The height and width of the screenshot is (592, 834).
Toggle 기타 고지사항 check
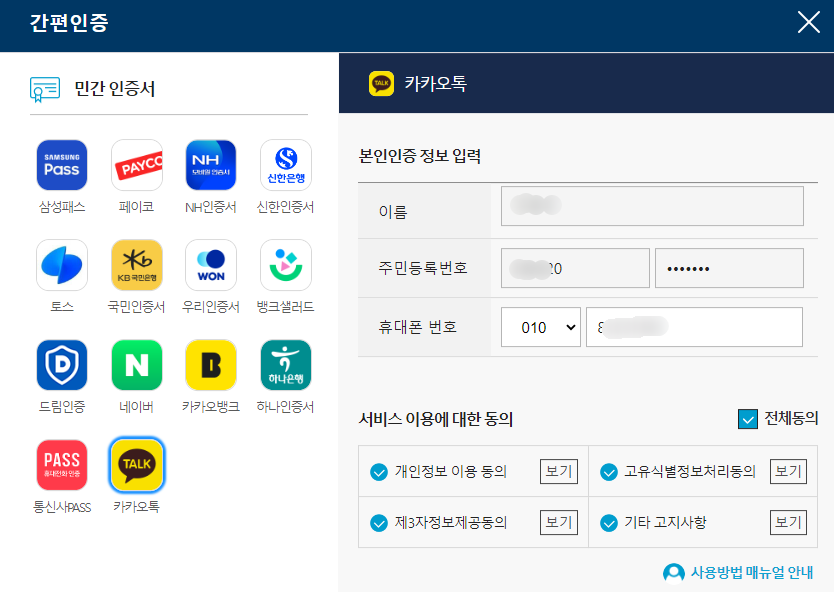pos(608,523)
